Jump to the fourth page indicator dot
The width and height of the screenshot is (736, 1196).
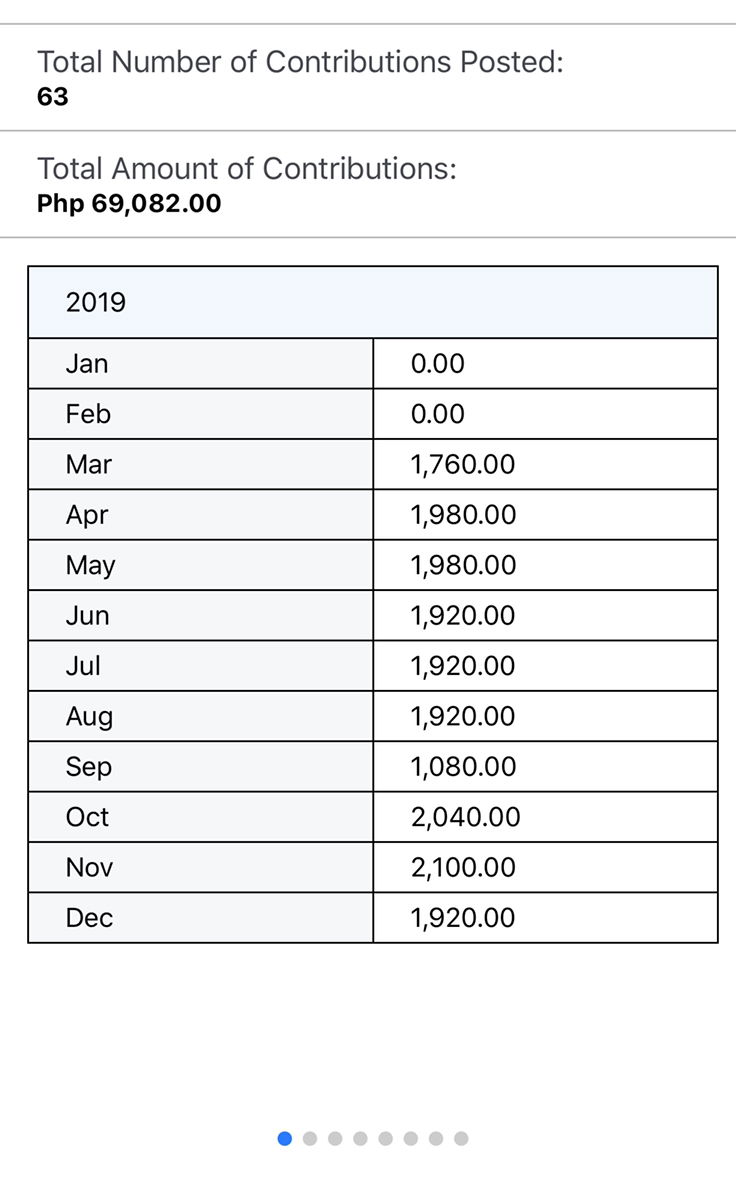pos(360,1138)
